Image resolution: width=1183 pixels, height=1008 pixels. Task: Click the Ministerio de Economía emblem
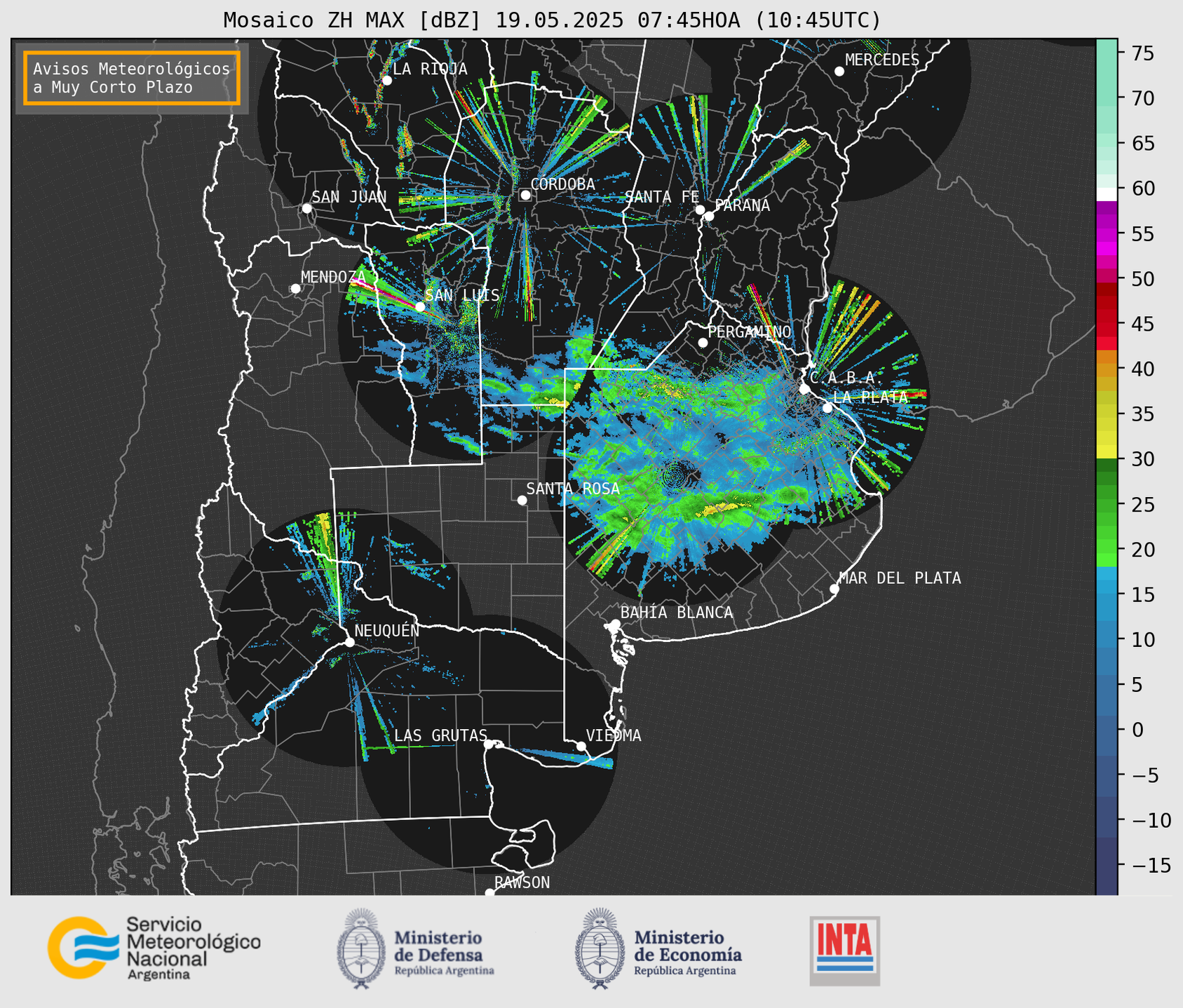click(x=600, y=948)
